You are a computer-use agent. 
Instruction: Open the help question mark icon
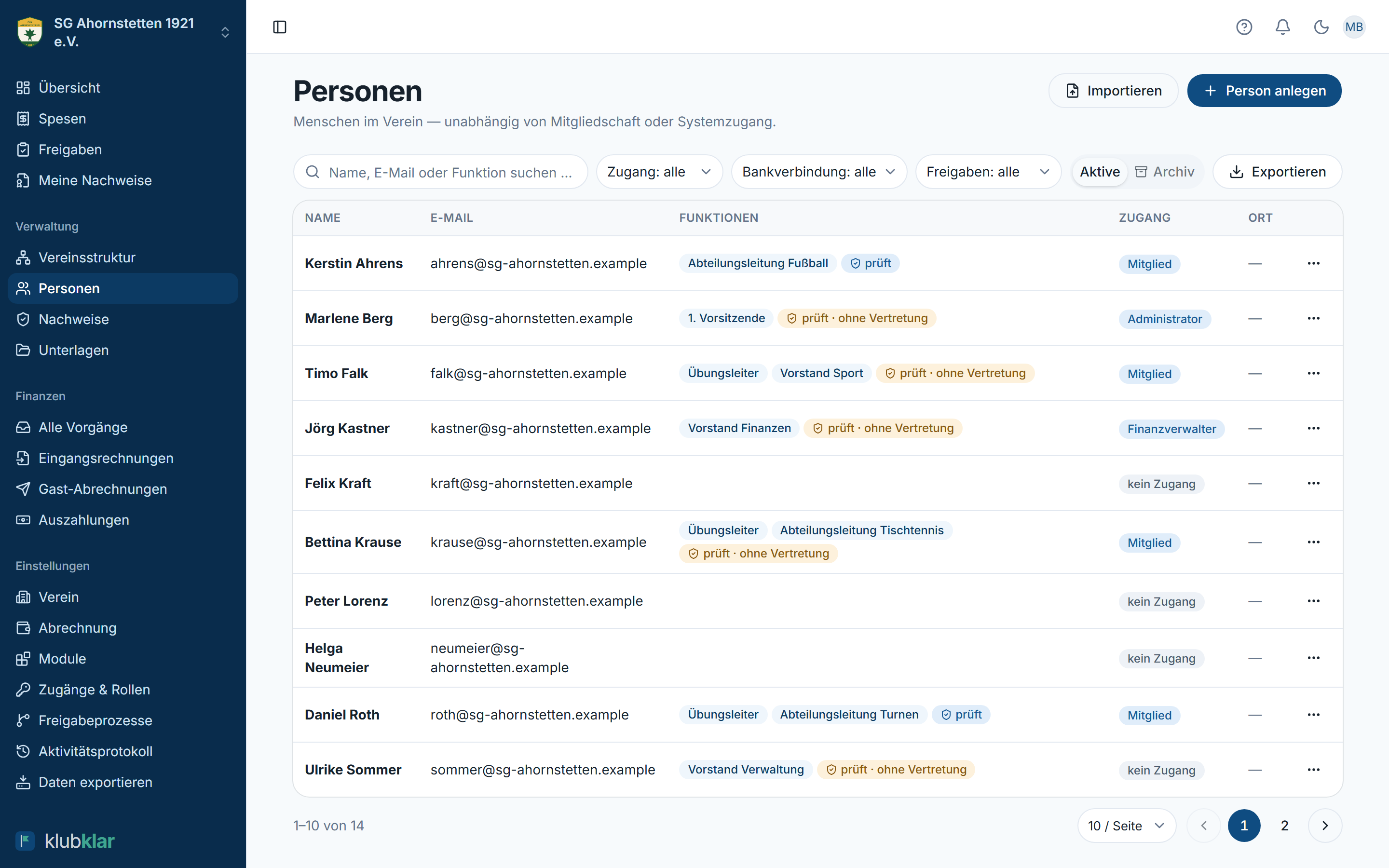[x=1244, y=27]
